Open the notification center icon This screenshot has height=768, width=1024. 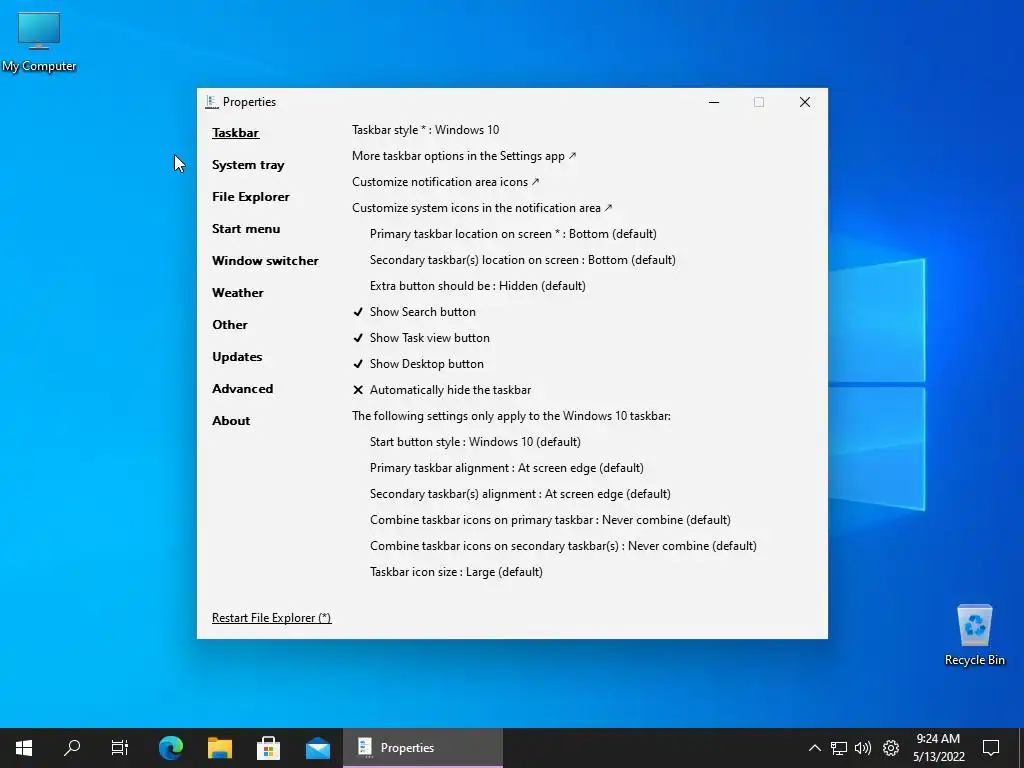[x=991, y=748]
